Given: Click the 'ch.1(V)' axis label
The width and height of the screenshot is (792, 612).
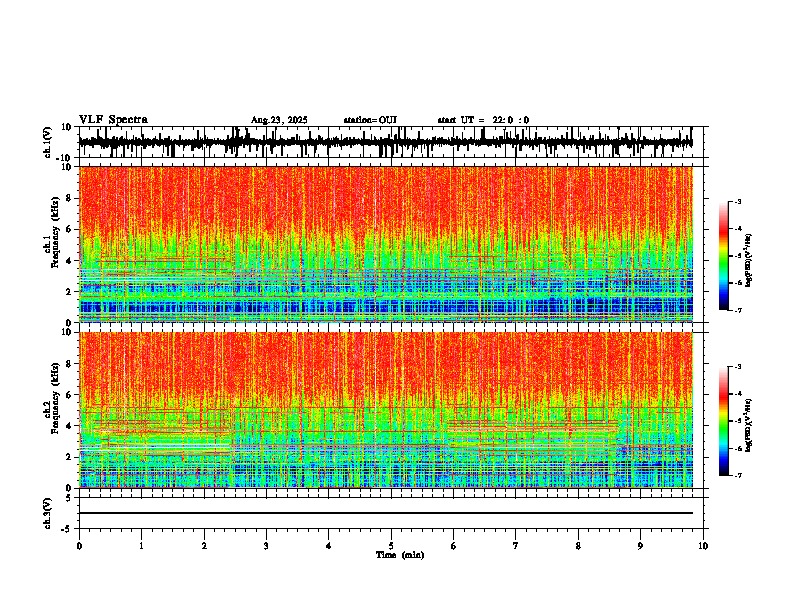Looking at the screenshot, I should (48, 142).
